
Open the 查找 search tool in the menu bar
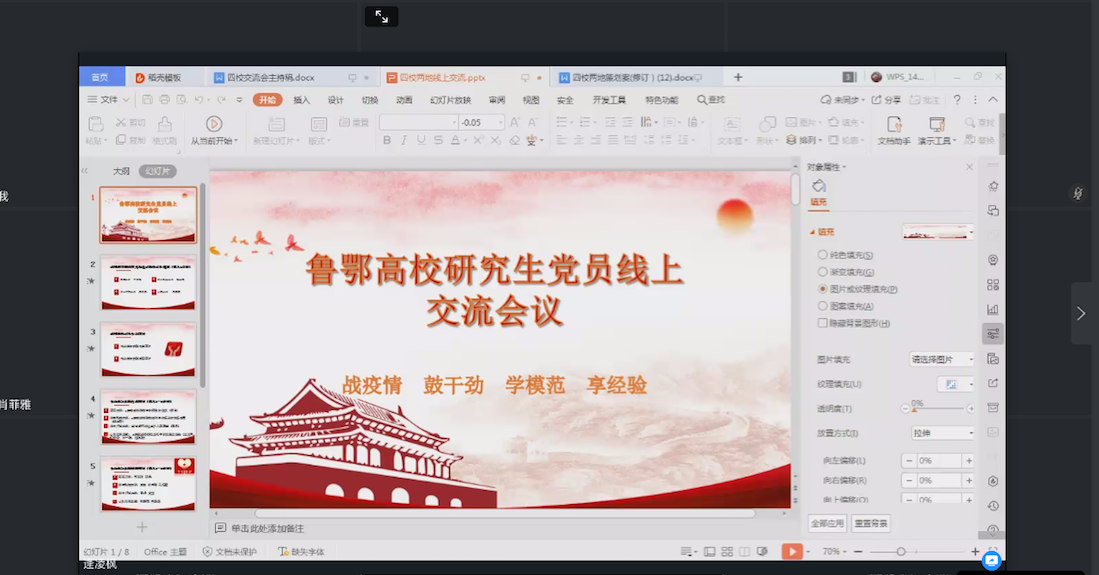click(711, 100)
